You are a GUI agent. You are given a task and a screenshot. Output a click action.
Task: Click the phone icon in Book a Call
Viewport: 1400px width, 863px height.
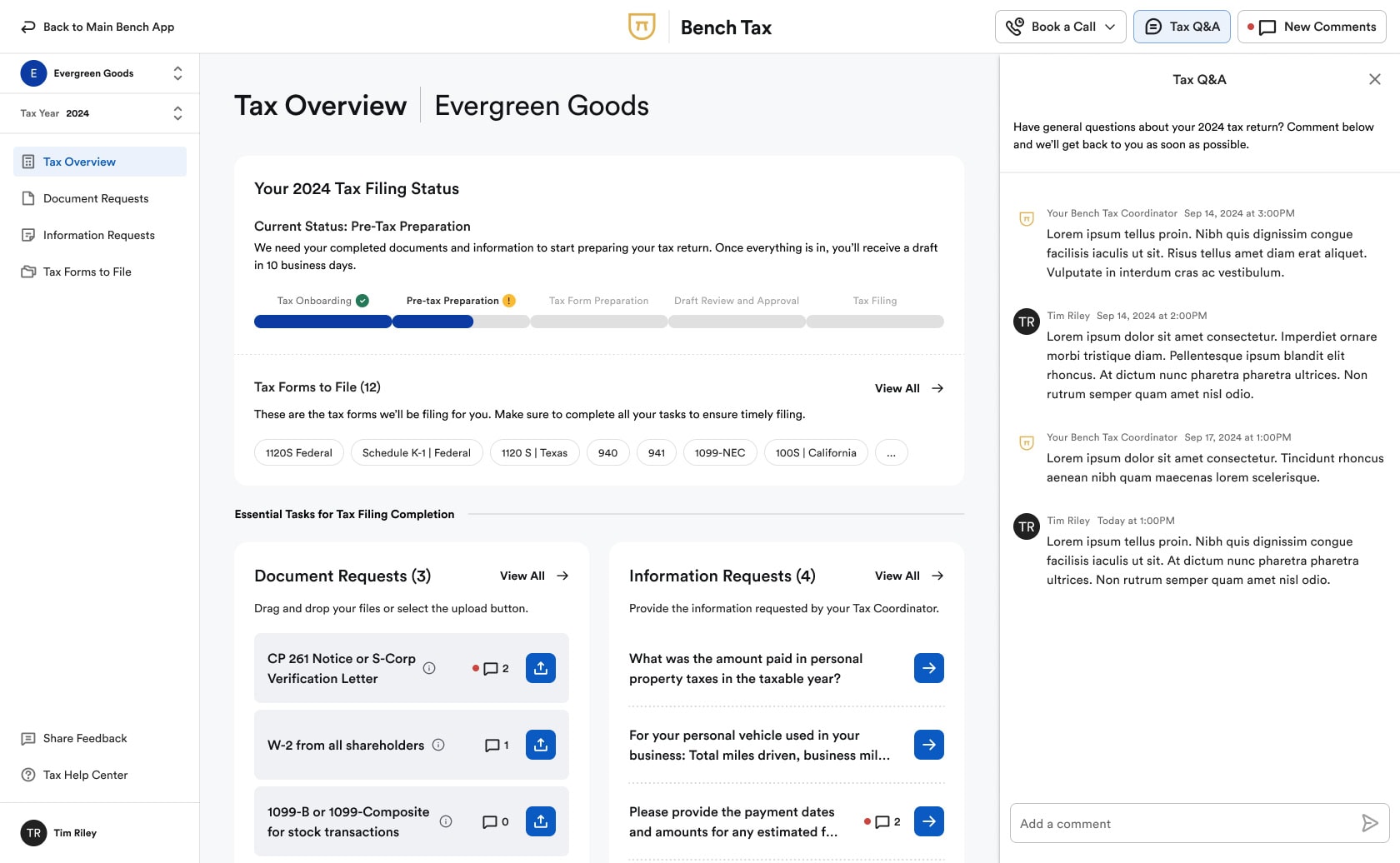tap(1014, 27)
